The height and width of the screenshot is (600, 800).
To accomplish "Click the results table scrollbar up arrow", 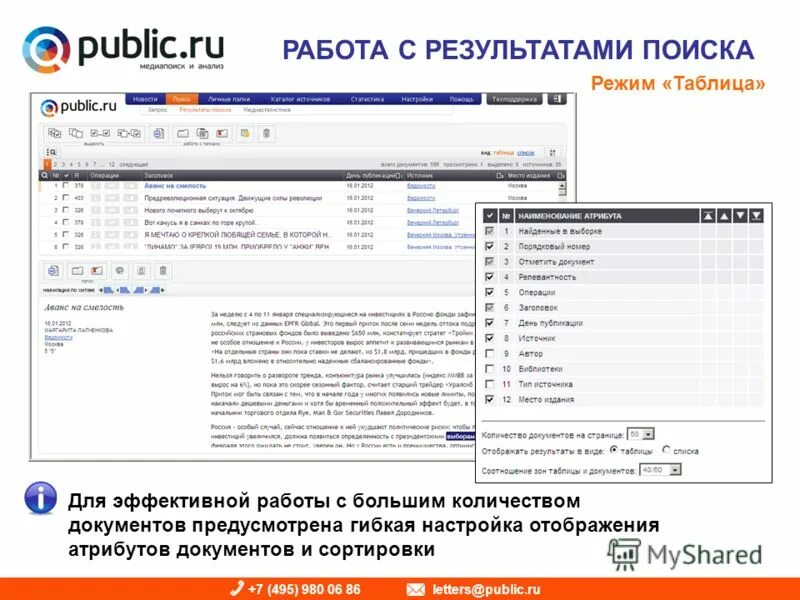I will pyautogui.click(x=562, y=186).
